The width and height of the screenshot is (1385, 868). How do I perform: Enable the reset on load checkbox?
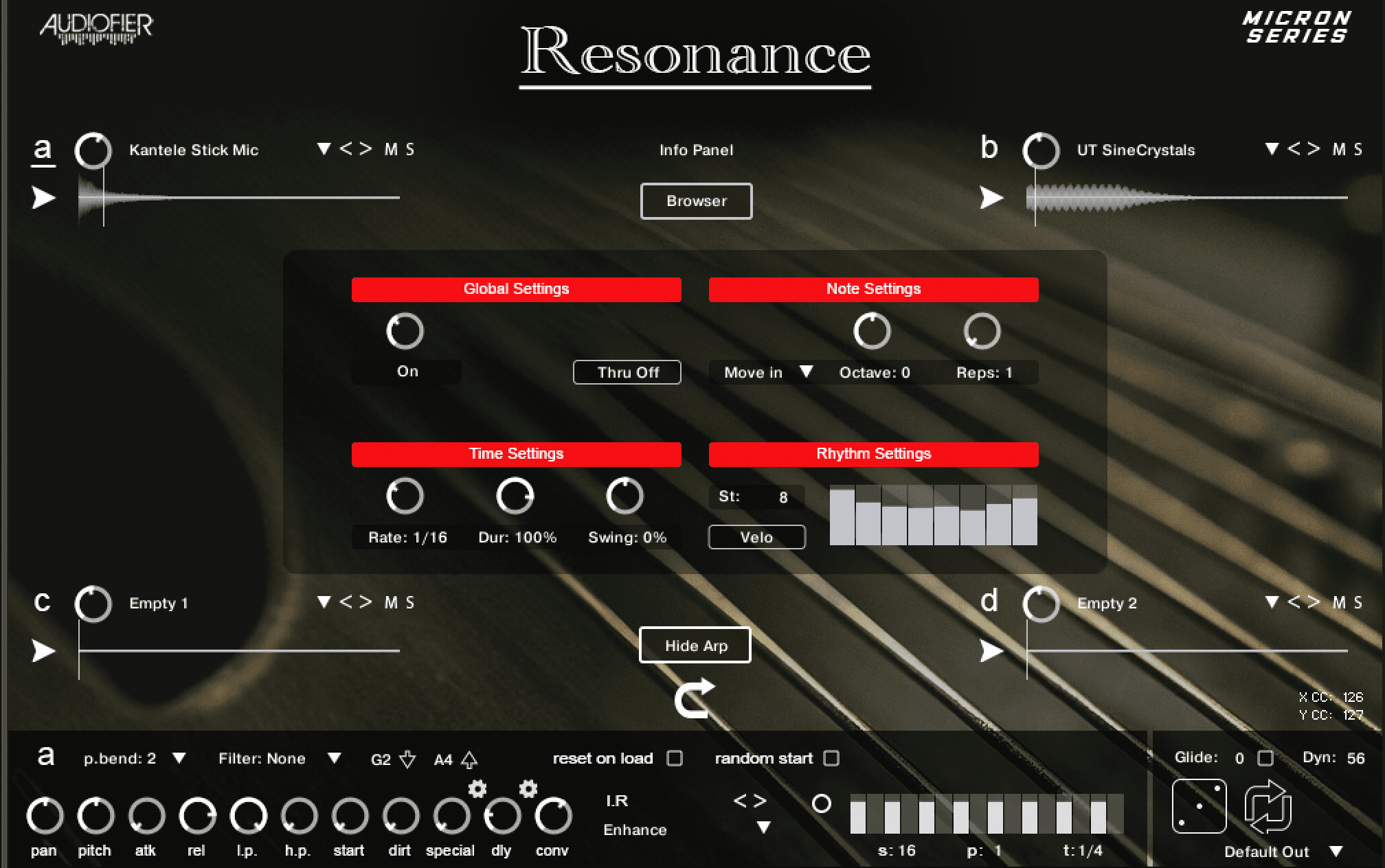point(675,758)
